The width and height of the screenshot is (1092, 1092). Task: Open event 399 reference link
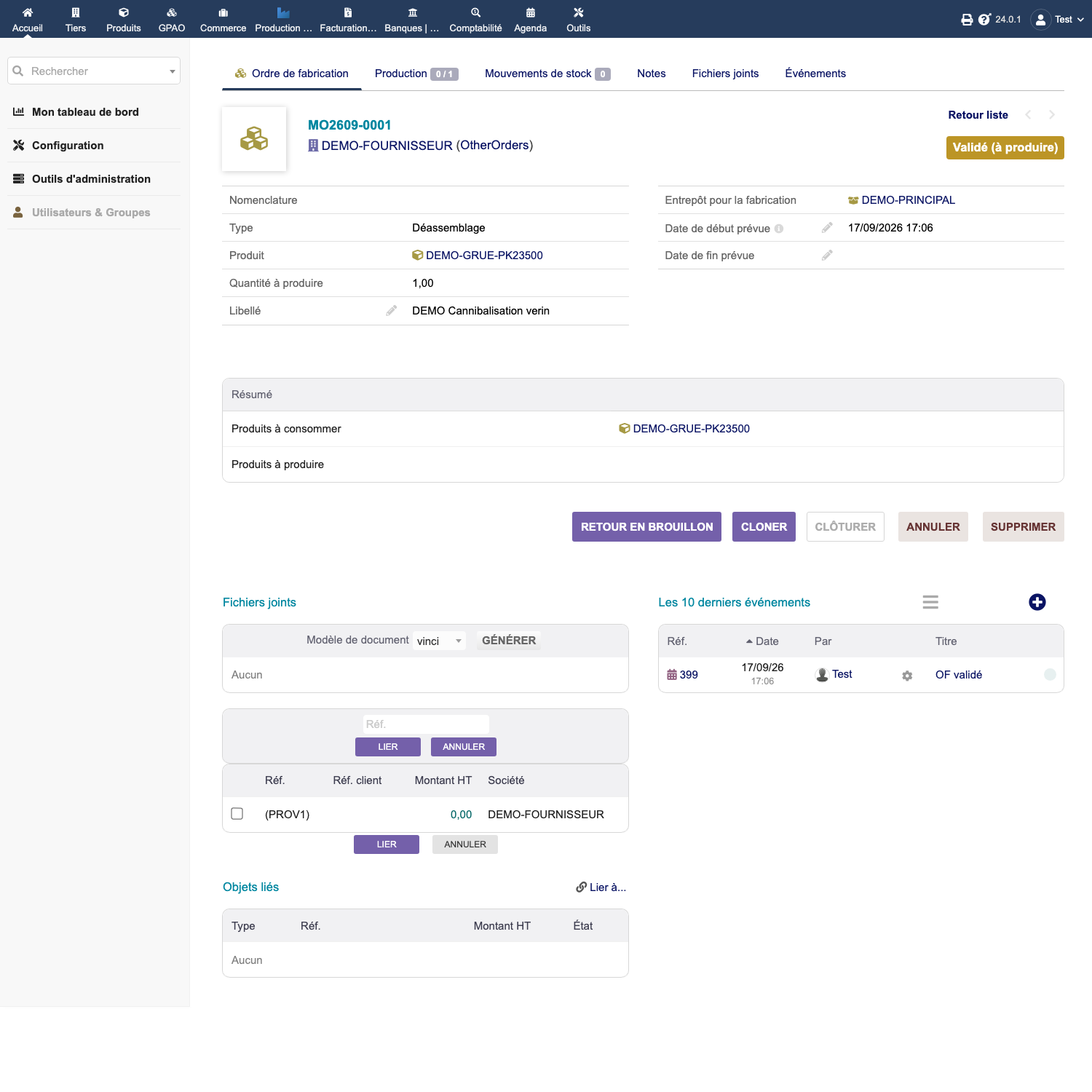click(683, 675)
